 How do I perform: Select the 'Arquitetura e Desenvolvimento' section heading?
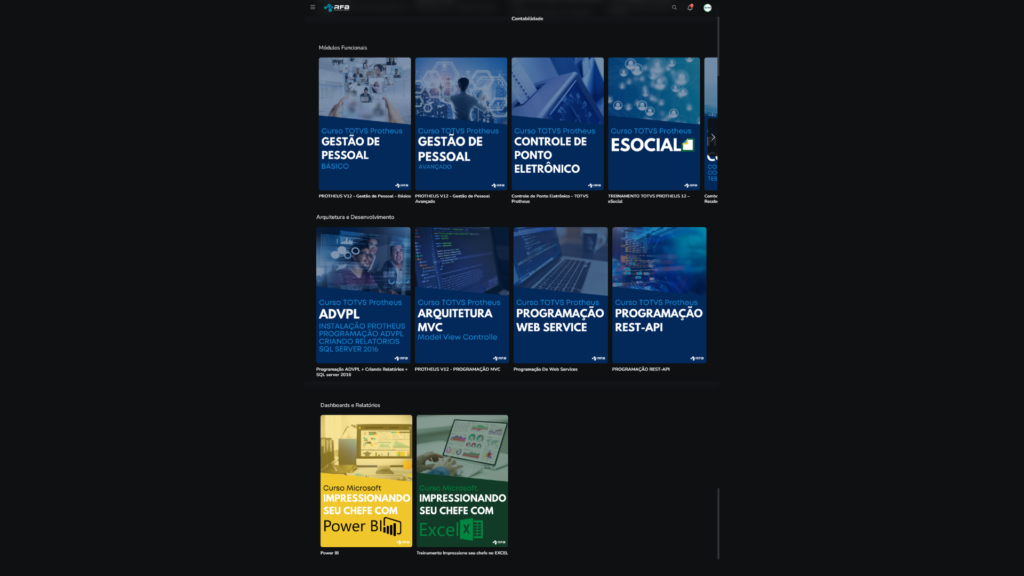coord(355,217)
